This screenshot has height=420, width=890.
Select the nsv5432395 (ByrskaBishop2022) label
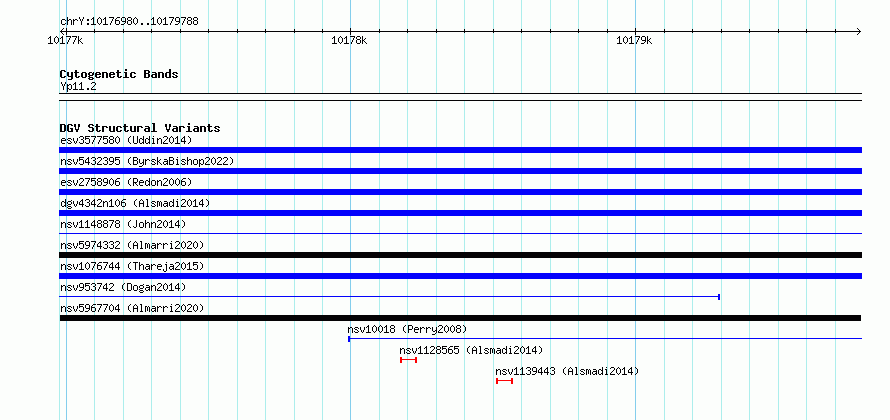coord(147,161)
